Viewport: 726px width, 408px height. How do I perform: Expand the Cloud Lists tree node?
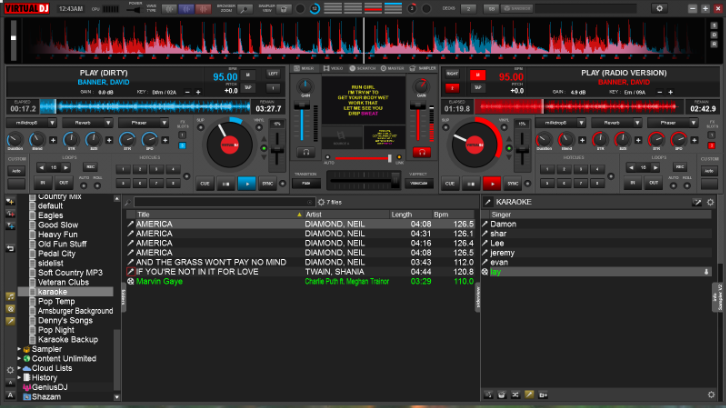click(x=19, y=368)
